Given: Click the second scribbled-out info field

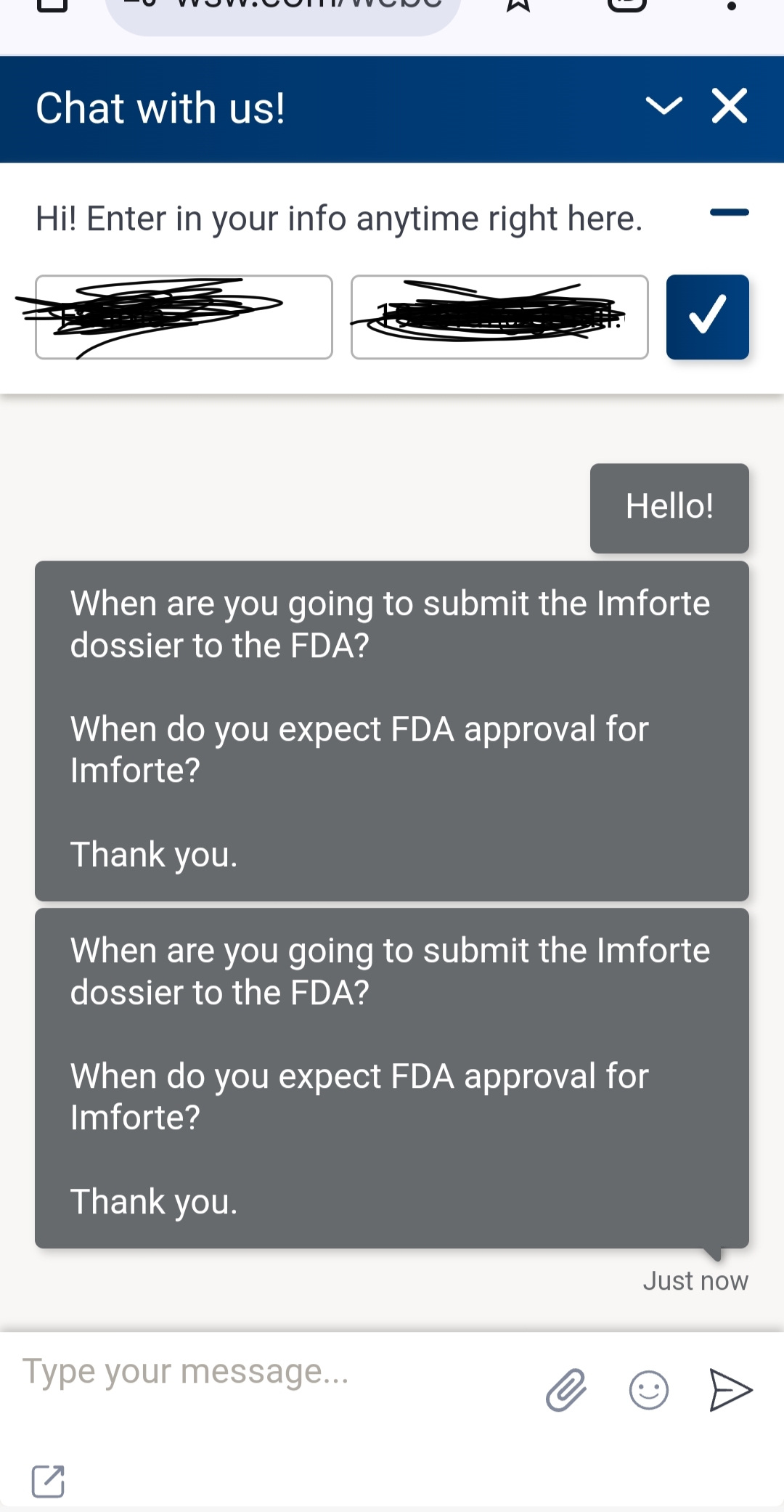Looking at the screenshot, I should point(499,317).
